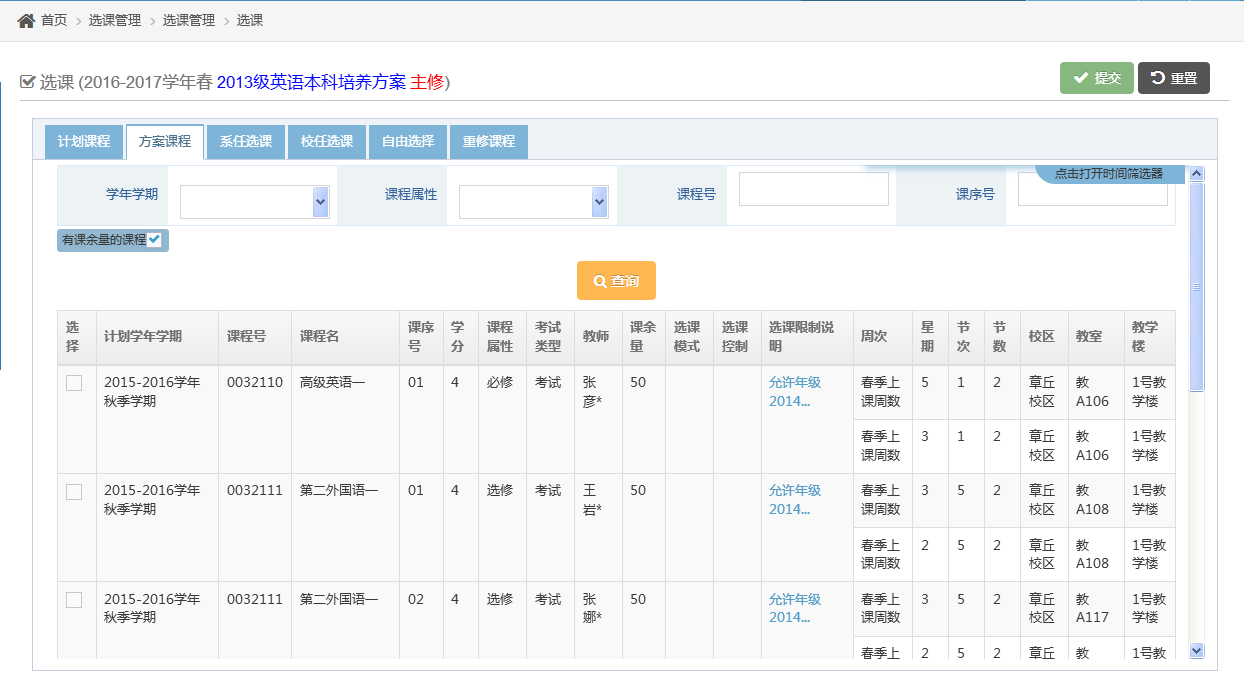Switch to the 计划课程 tab
This screenshot has height=697, width=1244.
tap(84, 142)
